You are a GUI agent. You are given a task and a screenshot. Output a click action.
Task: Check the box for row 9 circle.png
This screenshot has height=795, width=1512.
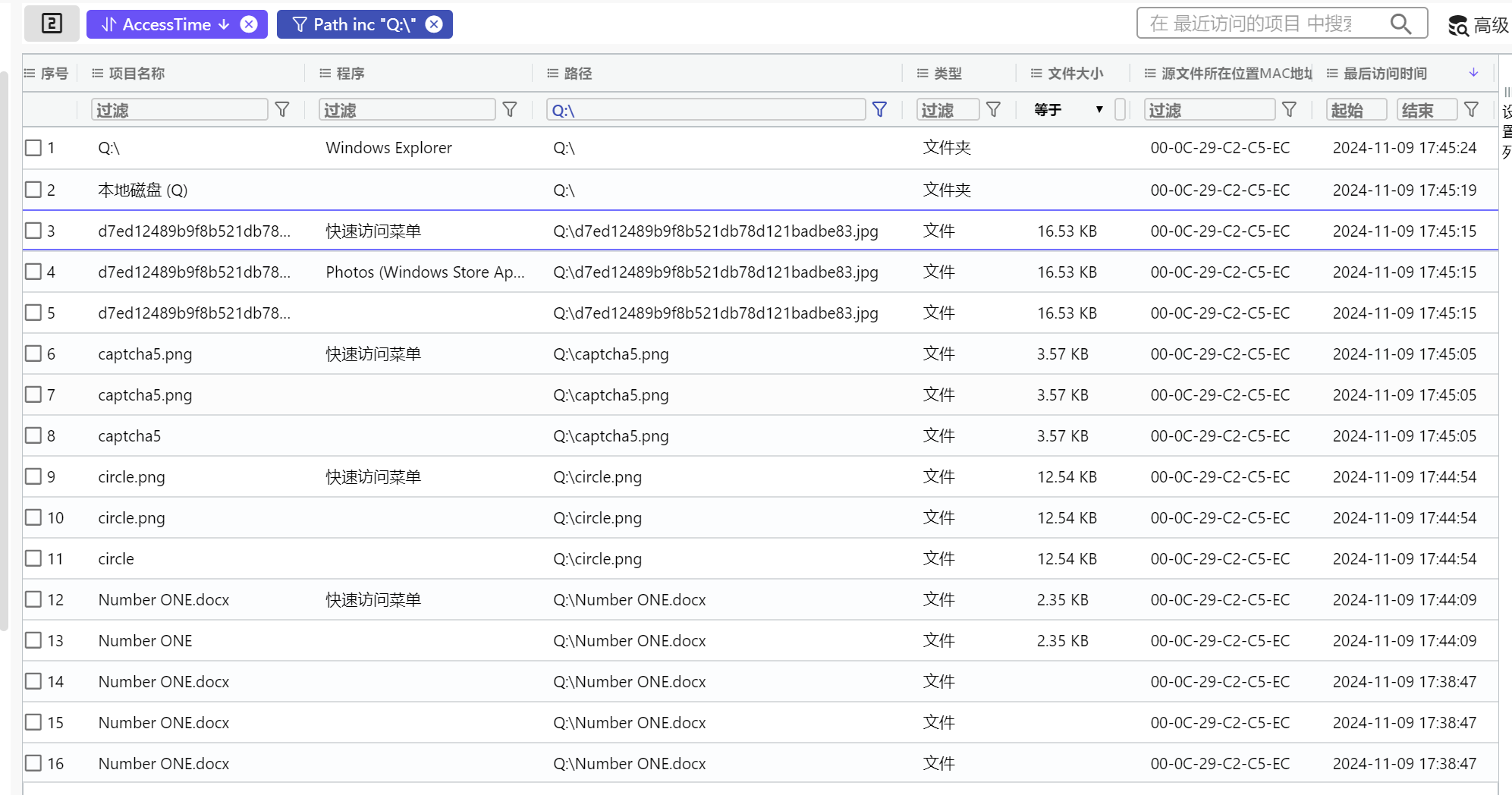(33, 476)
